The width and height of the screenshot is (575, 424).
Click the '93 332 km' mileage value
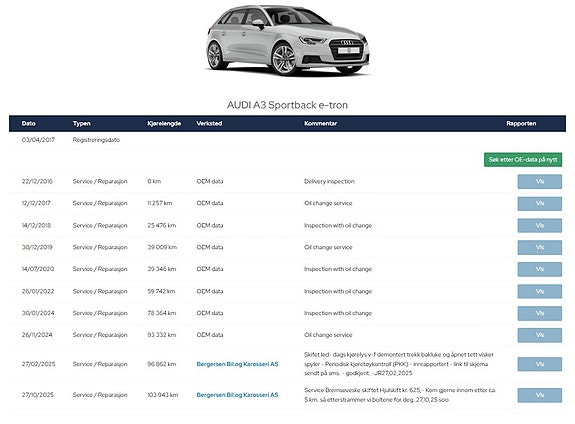pos(161,335)
